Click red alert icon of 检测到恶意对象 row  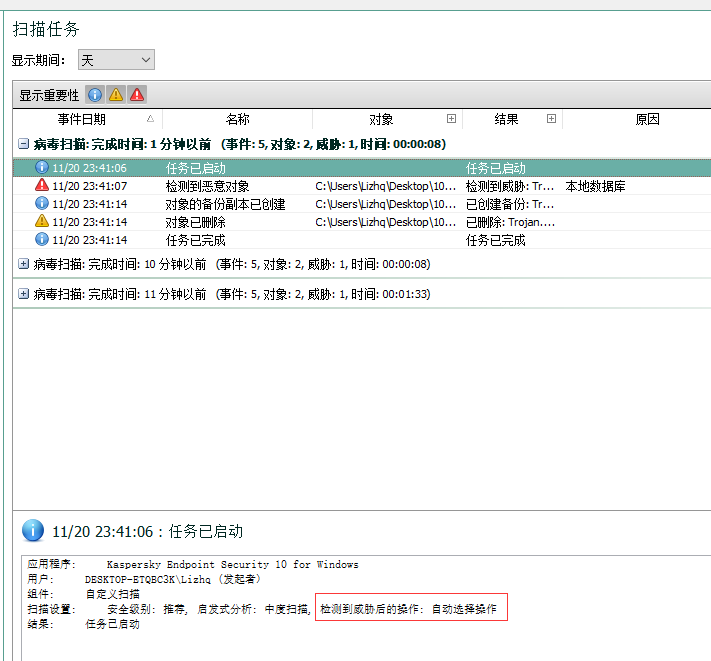(42, 186)
